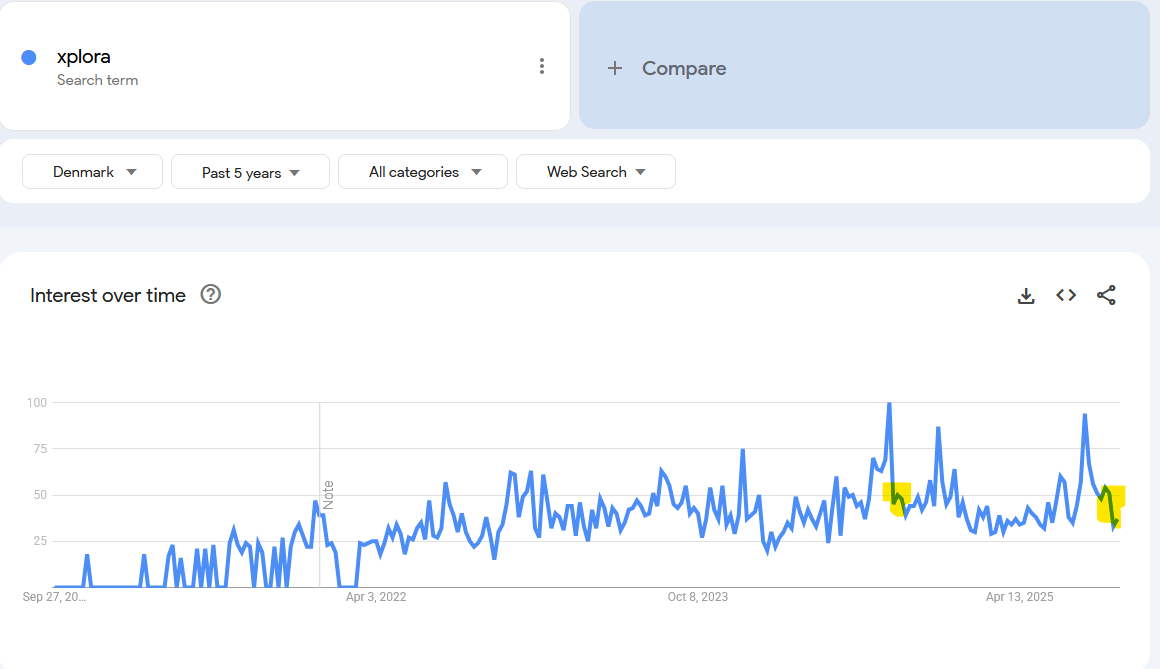Click the Oct 8, 2023 axis label
This screenshot has width=1160, height=669.
point(698,597)
